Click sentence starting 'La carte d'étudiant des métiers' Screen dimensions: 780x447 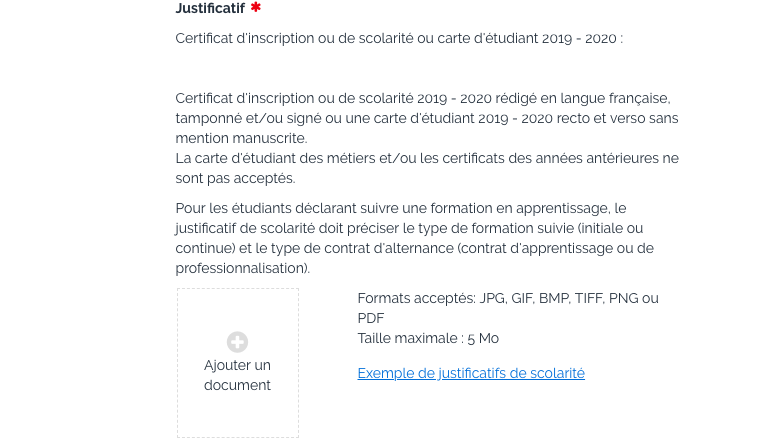(427, 168)
